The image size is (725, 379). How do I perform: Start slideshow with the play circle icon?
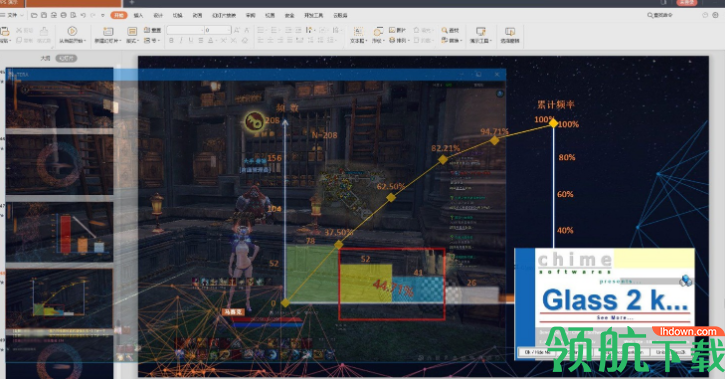[x=72, y=31]
